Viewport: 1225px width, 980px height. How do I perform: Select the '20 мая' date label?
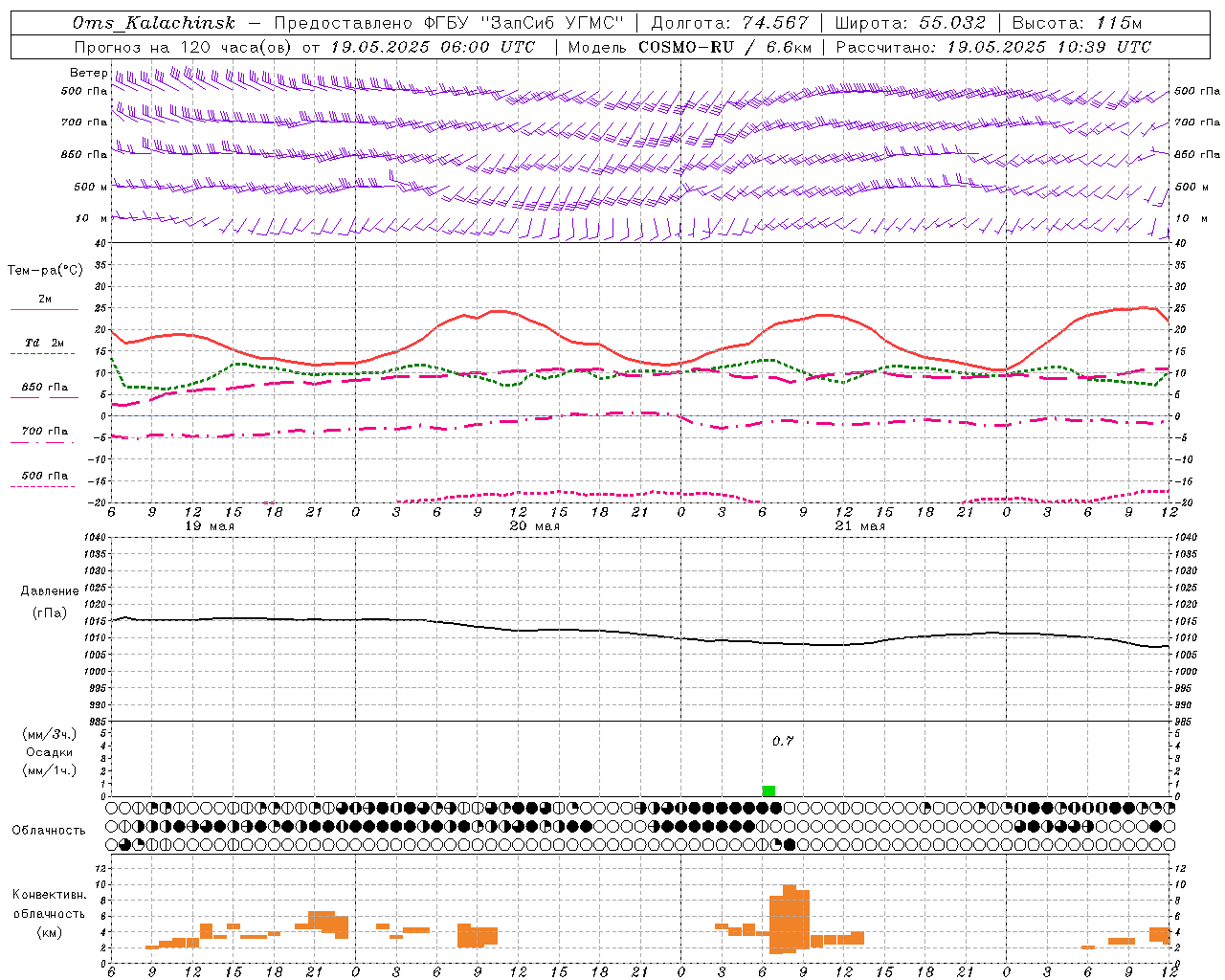535,526
